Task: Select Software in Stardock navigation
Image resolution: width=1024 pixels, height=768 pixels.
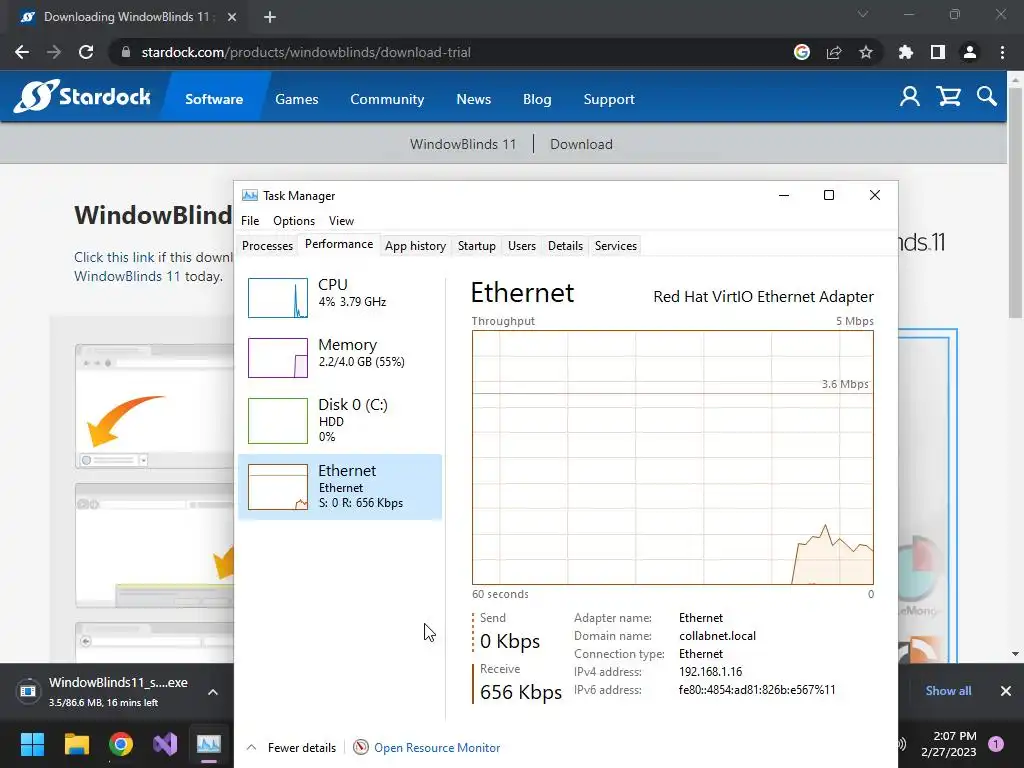Action: [x=214, y=99]
